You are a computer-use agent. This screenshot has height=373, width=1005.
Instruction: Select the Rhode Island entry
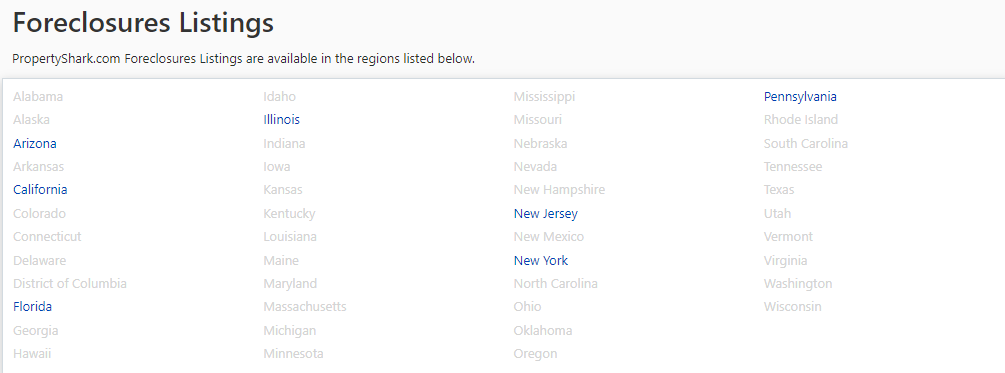coord(801,120)
